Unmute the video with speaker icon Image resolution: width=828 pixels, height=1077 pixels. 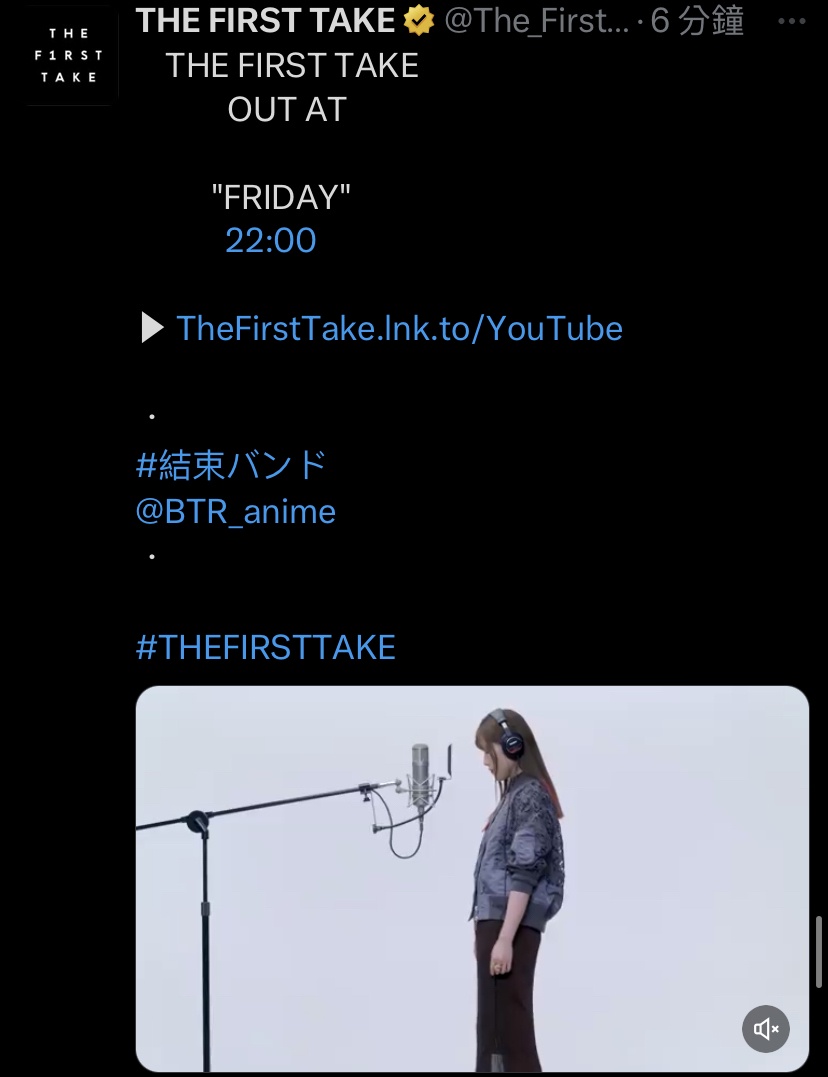(x=765, y=1028)
